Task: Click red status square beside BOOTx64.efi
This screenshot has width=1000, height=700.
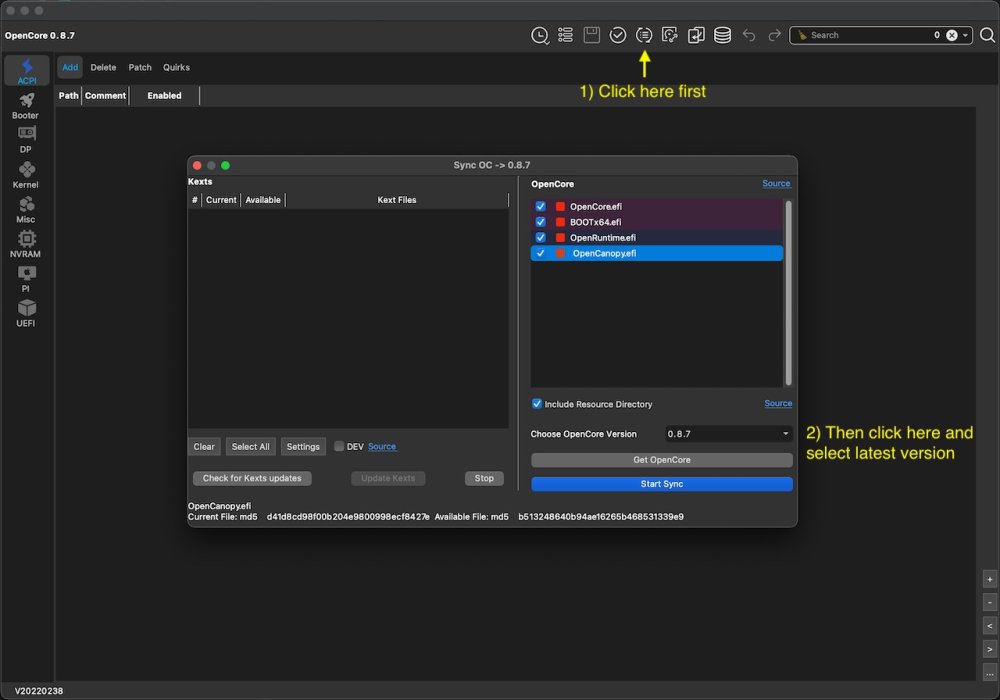Action: pos(560,222)
